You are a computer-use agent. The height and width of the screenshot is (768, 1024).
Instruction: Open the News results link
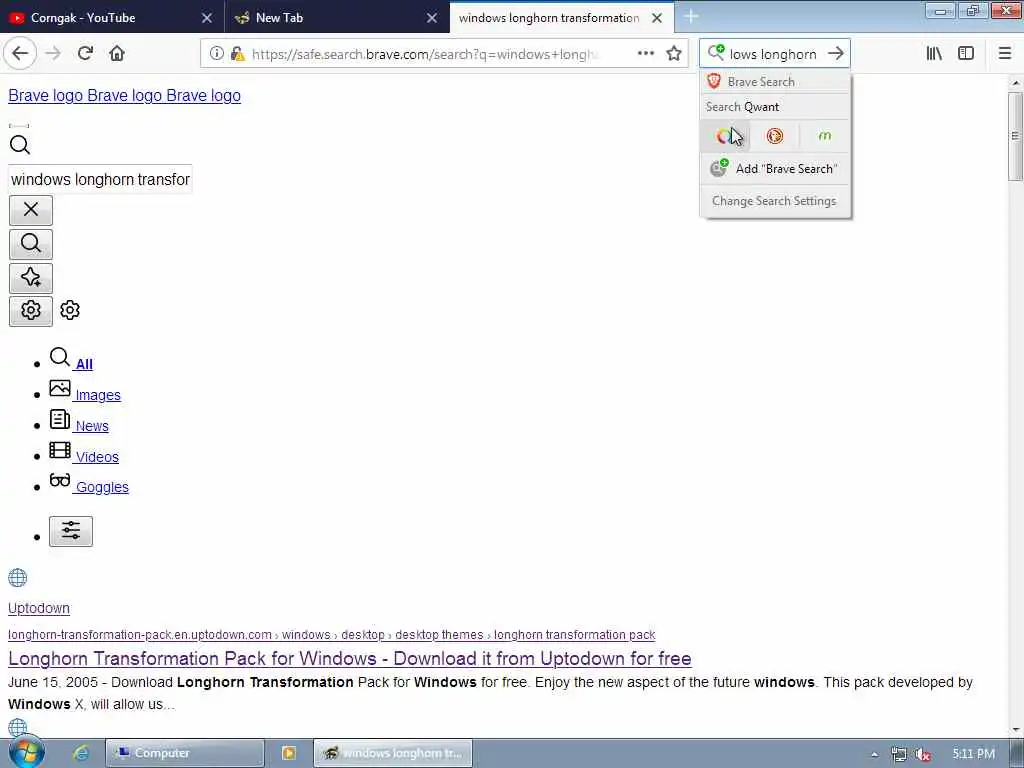pos(92,426)
